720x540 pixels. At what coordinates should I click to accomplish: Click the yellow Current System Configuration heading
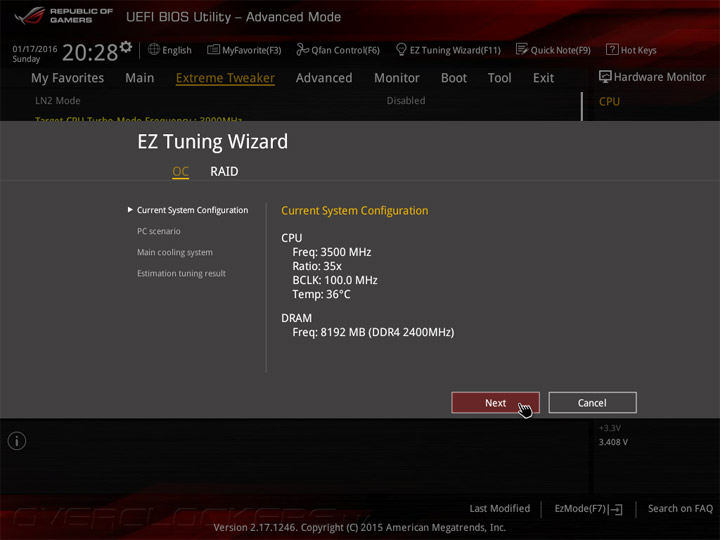pyautogui.click(x=354, y=210)
